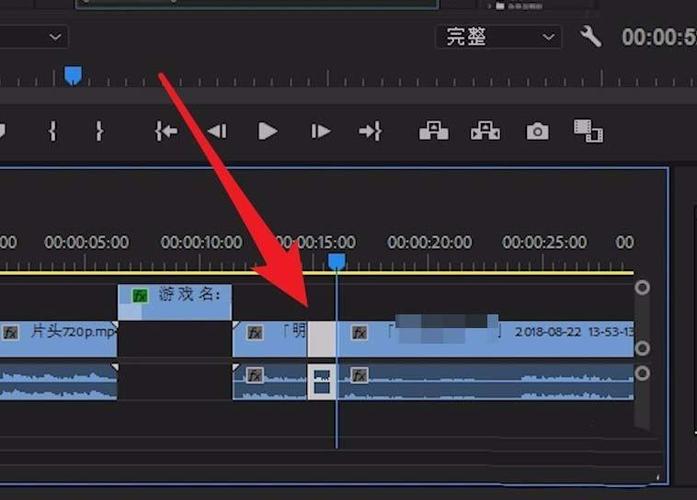Mark In with the left brace icon
This screenshot has height=500, width=697.
[53, 132]
